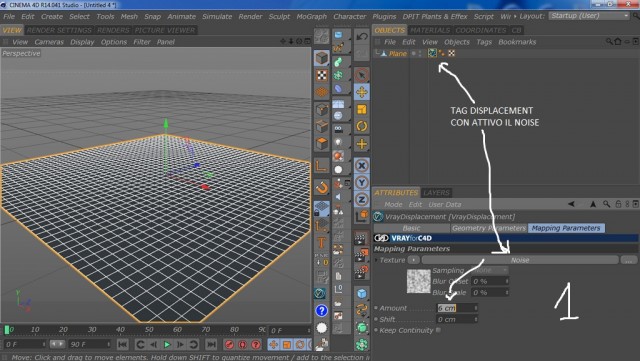Open the Sampling dropdown
This screenshot has height=361, width=640.
490,270
